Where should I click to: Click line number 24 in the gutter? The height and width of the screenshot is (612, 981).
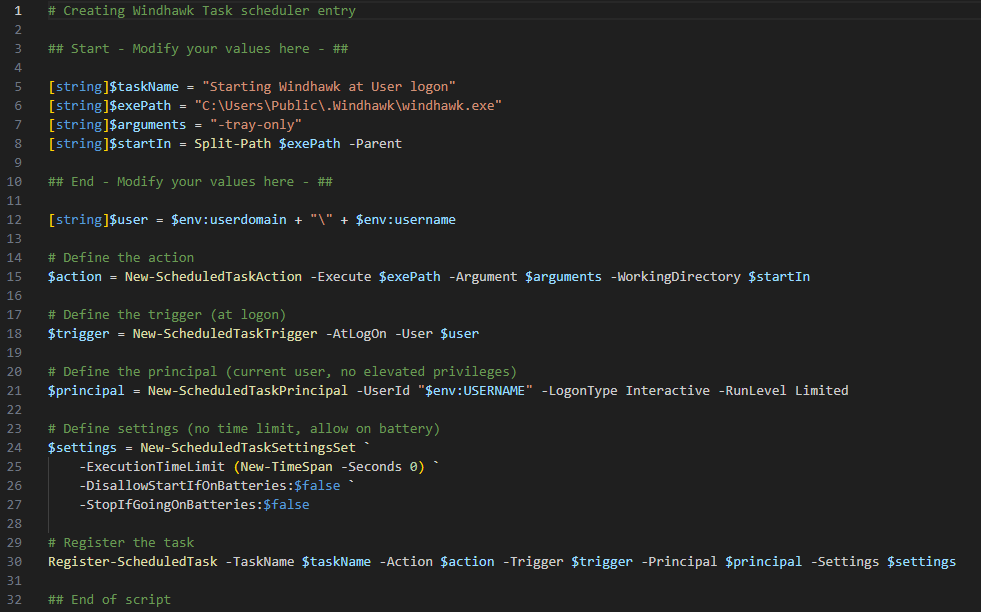tap(15, 447)
